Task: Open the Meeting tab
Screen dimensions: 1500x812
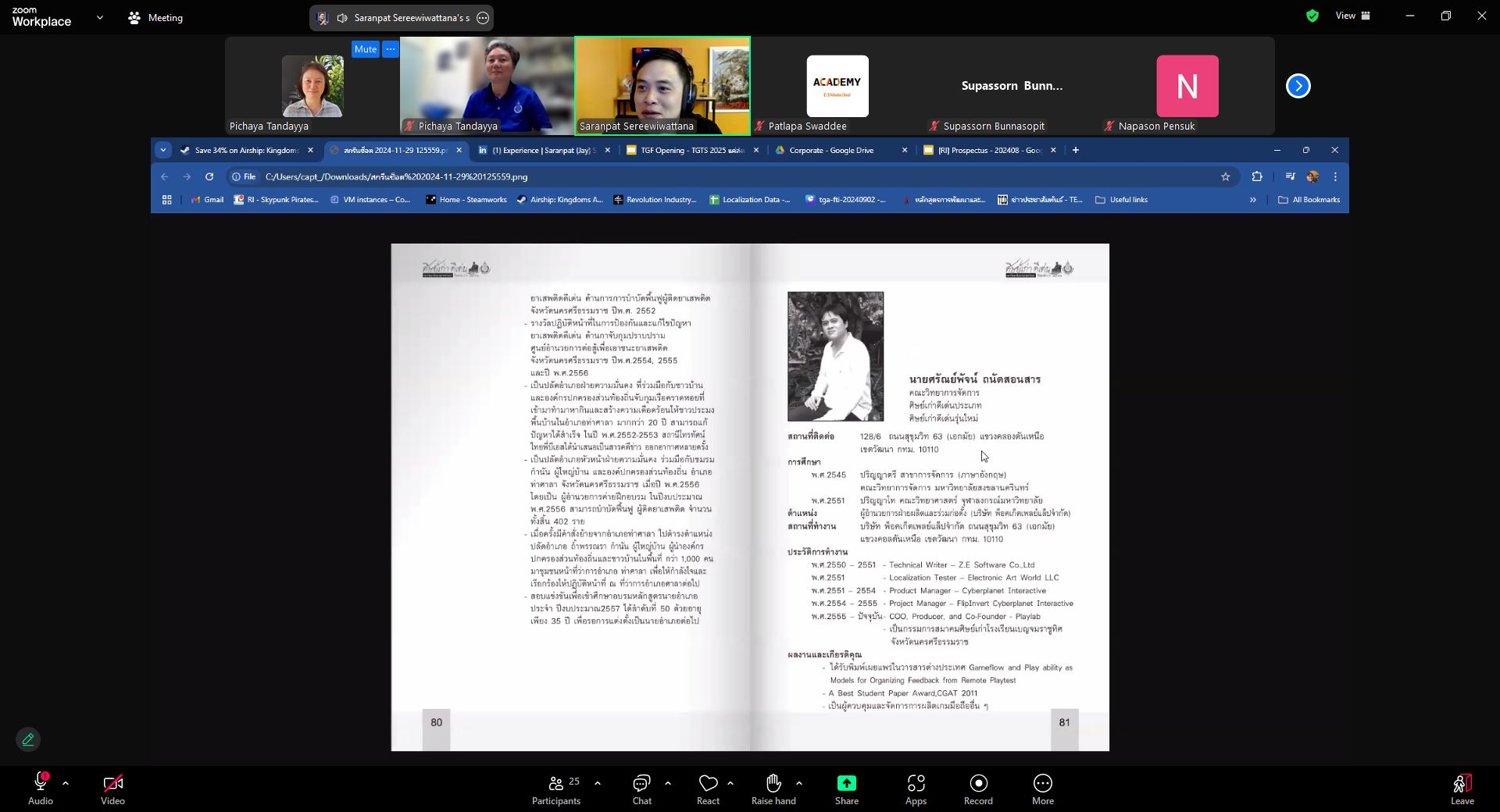Action: pos(155,17)
